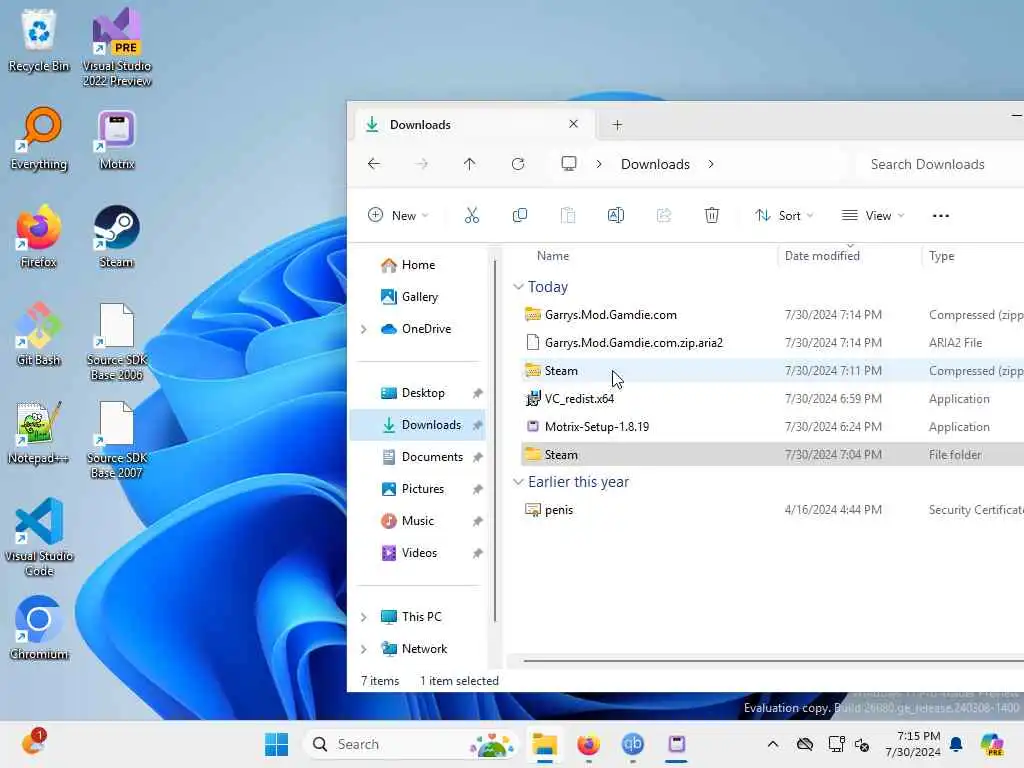Select Source SDK Base 2006 desktop shortcut
This screenshot has height=768, width=1024.
[117, 342]
